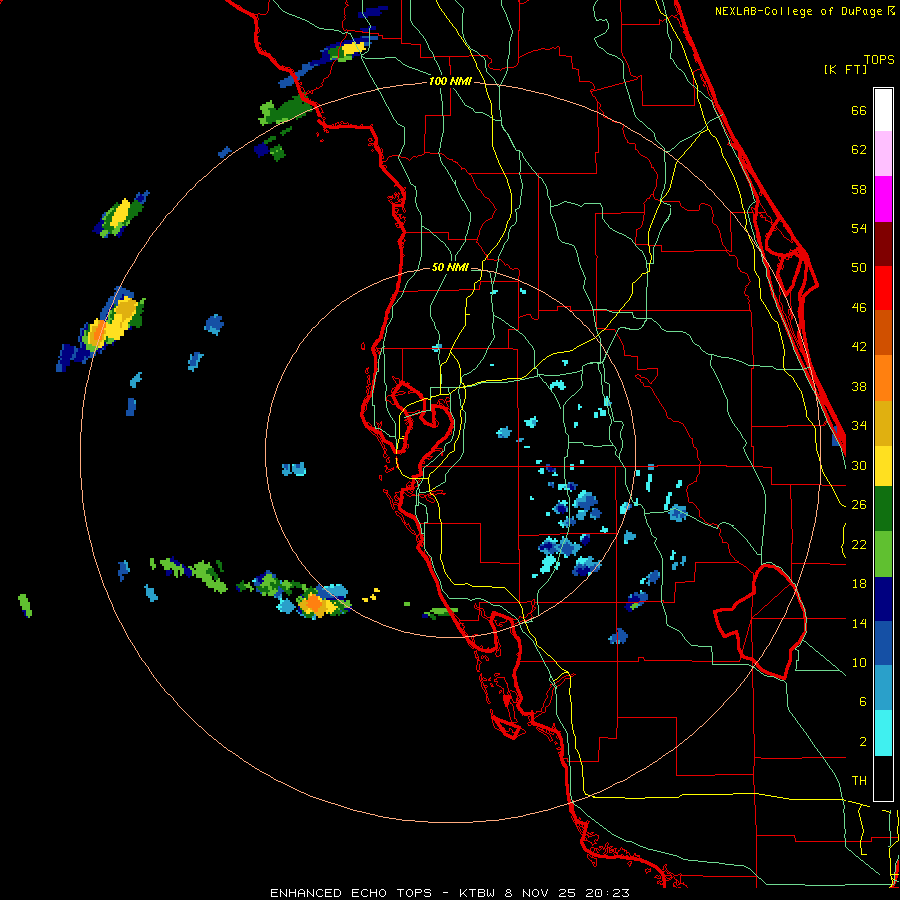Click the 34 legend value
The width and height of the screenshot is (900, 900).
coord(859,426)
